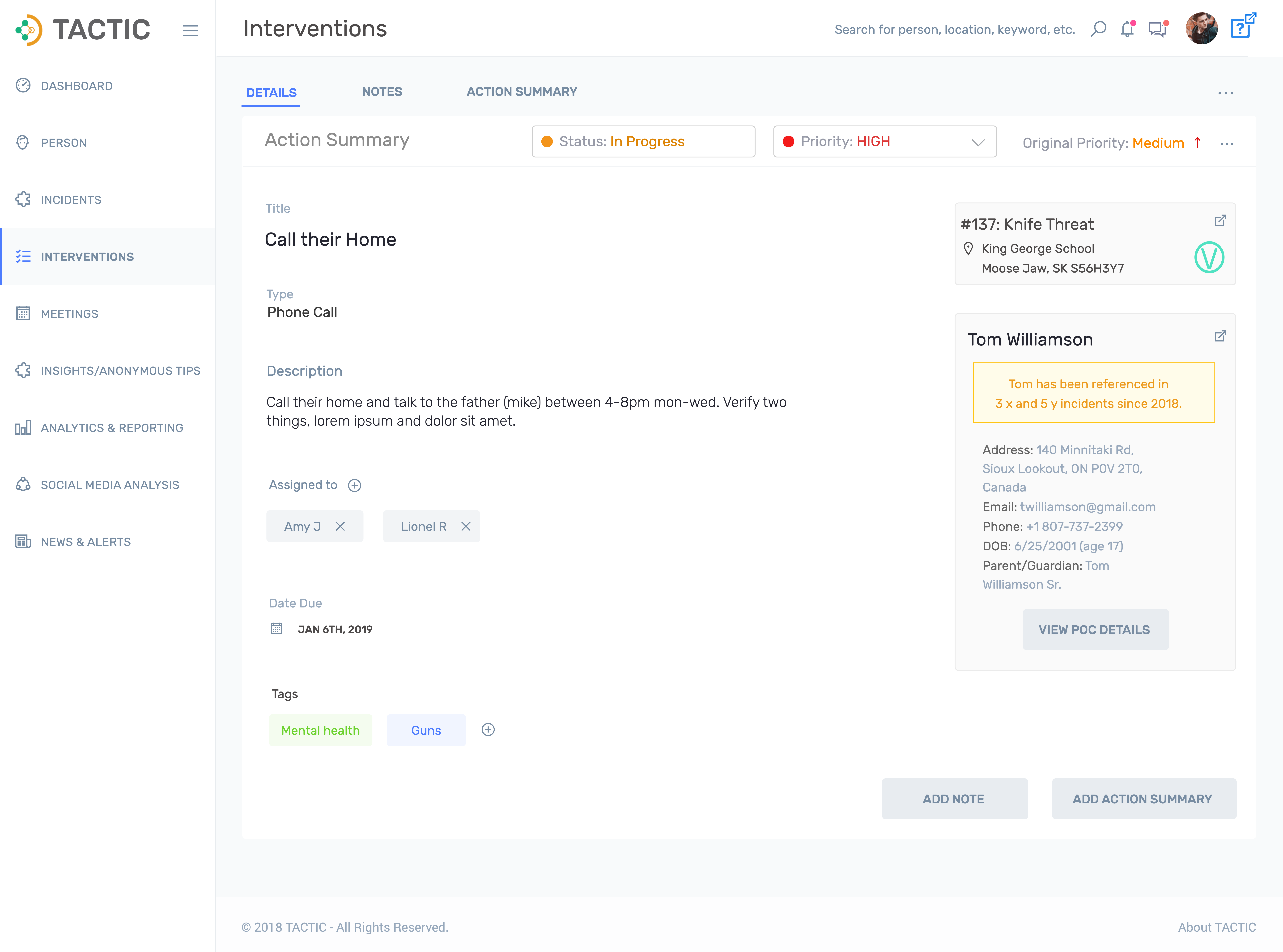
Task: Open the user profile avatar
Action: [1202, 28]
